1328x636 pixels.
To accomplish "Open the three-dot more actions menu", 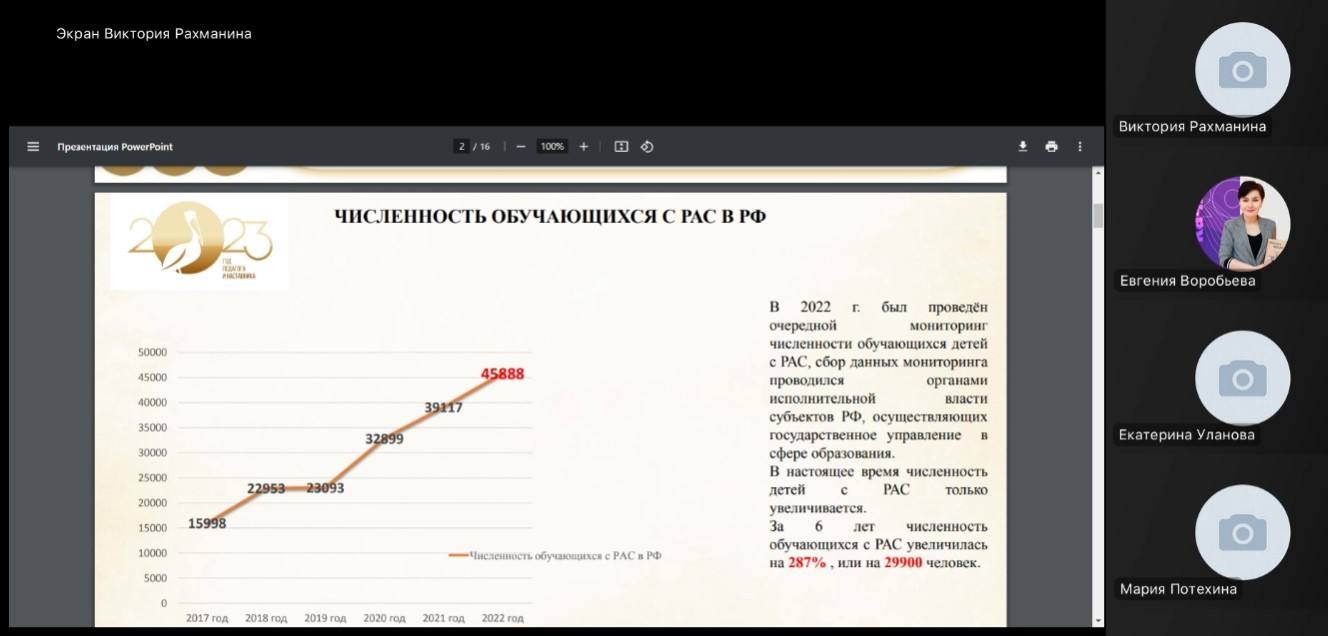I will 1080,146.
